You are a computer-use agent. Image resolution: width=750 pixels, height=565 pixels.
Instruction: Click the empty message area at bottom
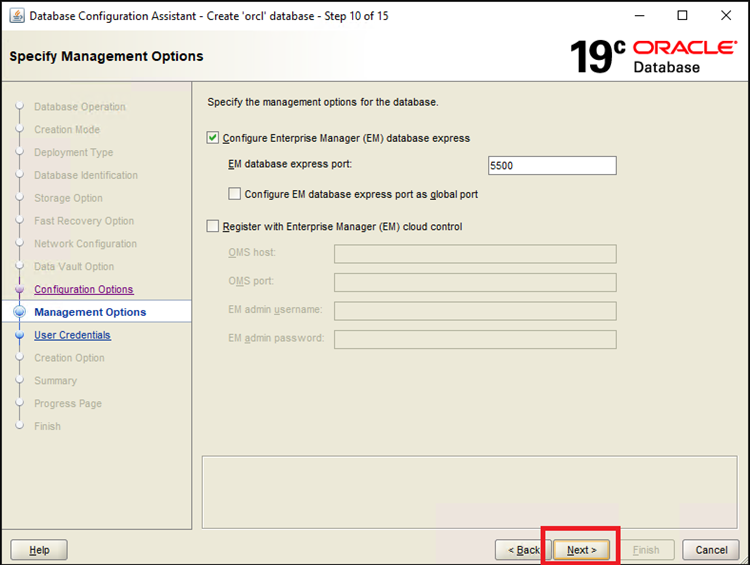469,492
